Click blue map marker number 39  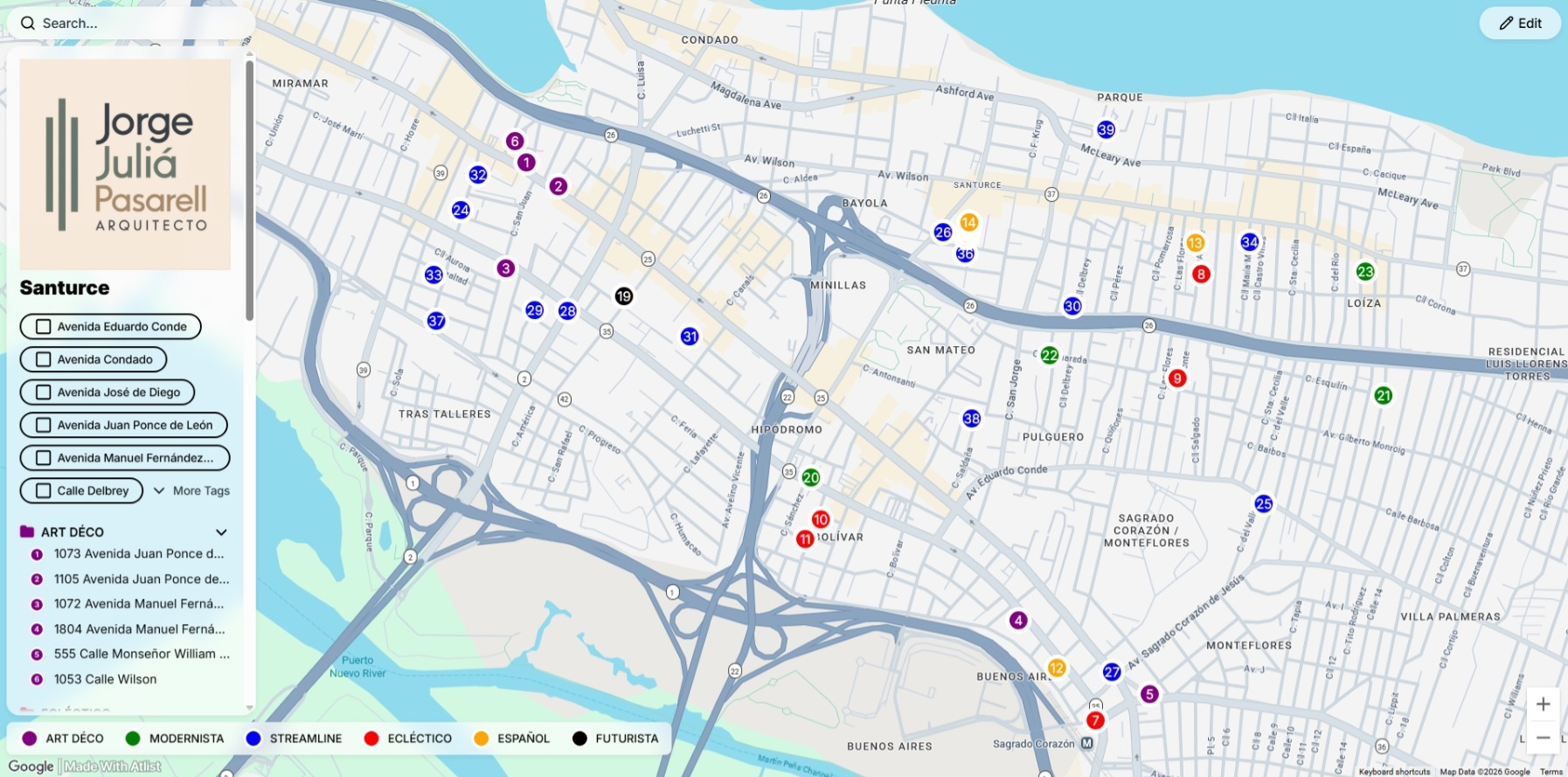[1107, 129]
